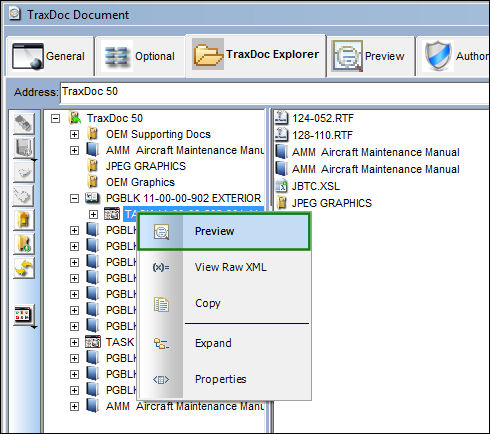Select OEM Supporting Docs tree item
490x434 pixels.
pos(158,134)
